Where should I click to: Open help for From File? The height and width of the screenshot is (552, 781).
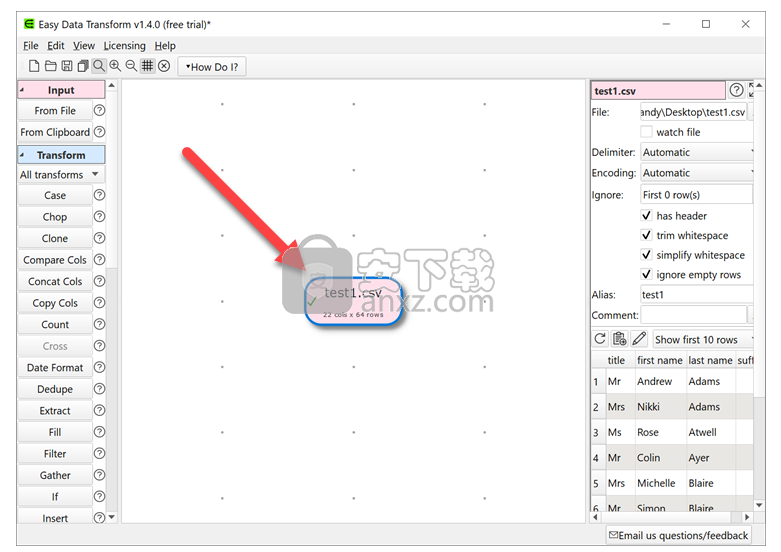pos(100,110)
